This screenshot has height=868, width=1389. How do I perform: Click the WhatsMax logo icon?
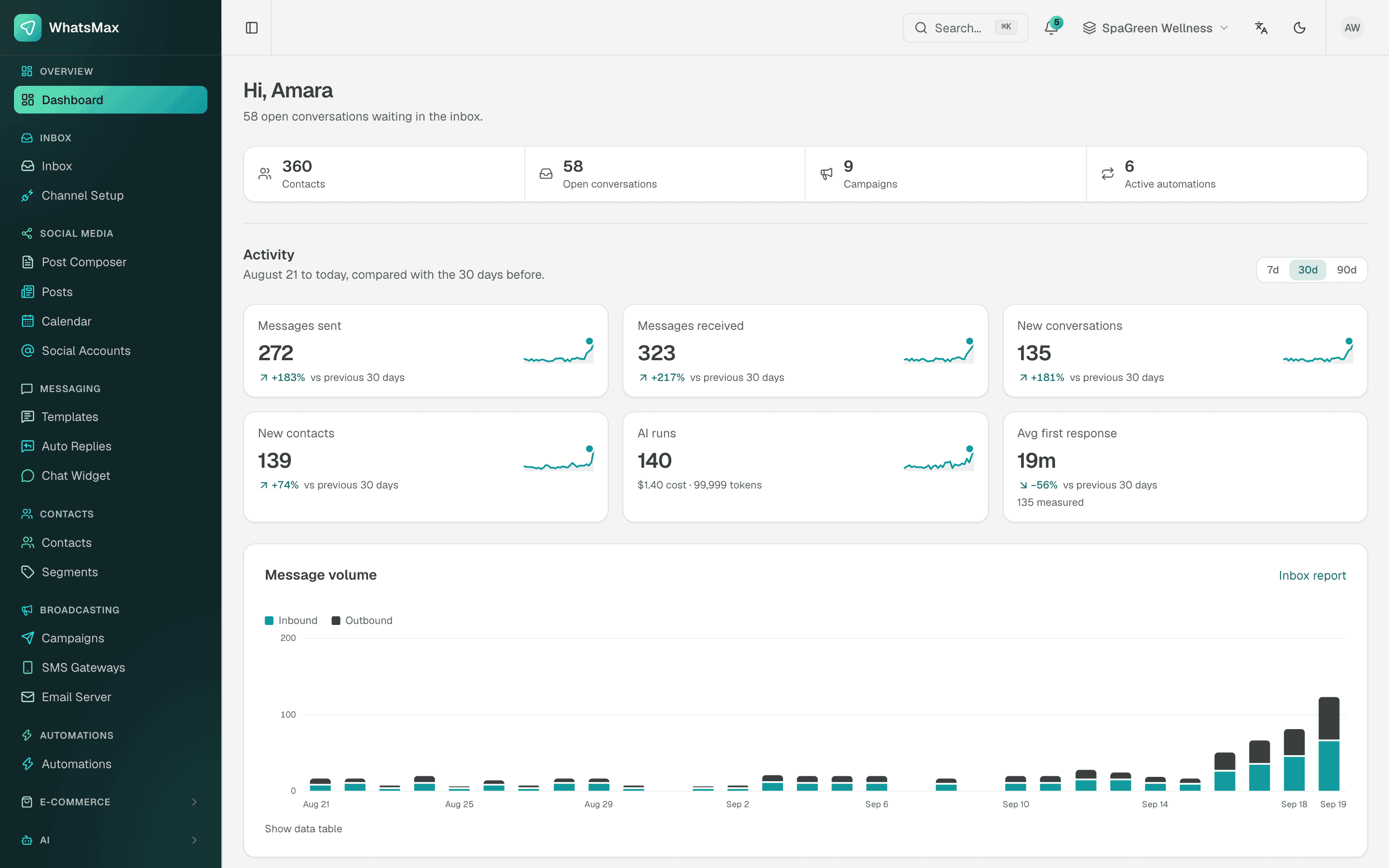[x=27, y=27]
